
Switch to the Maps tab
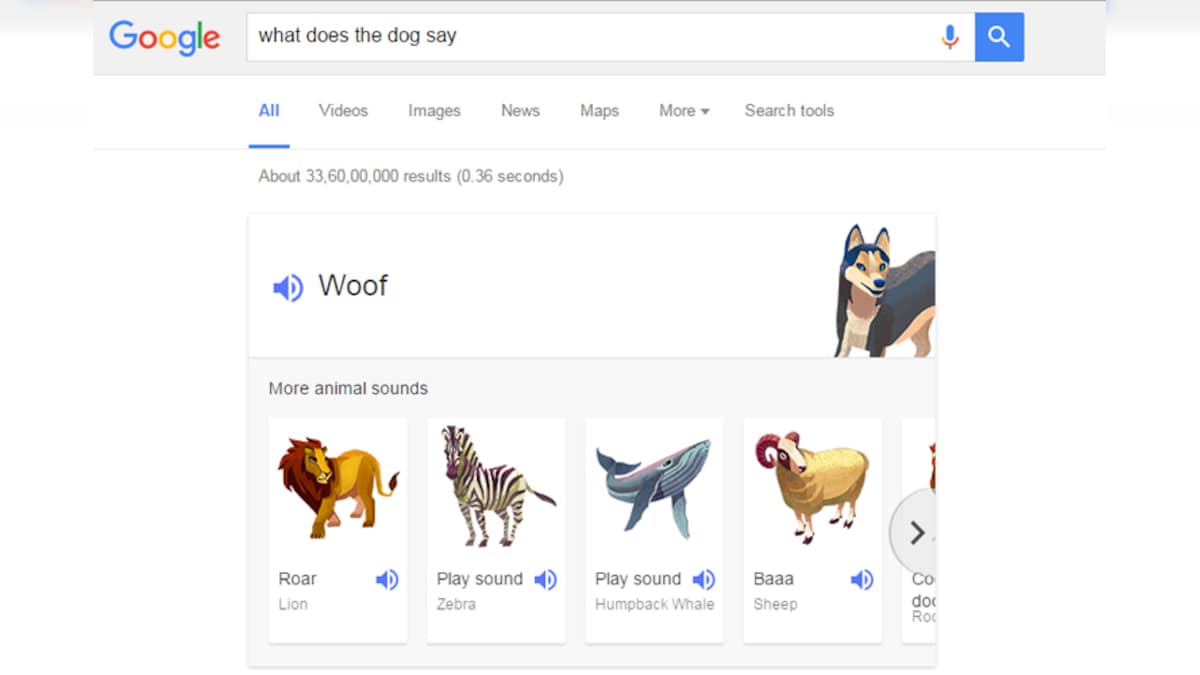coord(599,111)
